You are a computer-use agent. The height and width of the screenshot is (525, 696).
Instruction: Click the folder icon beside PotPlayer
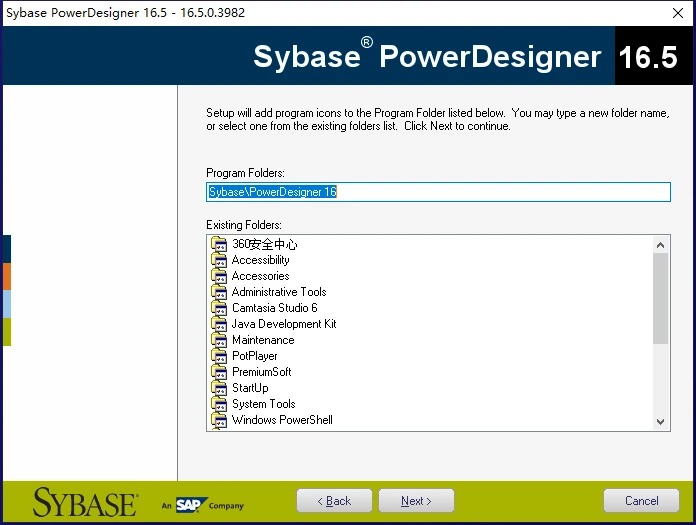[219, 355]
